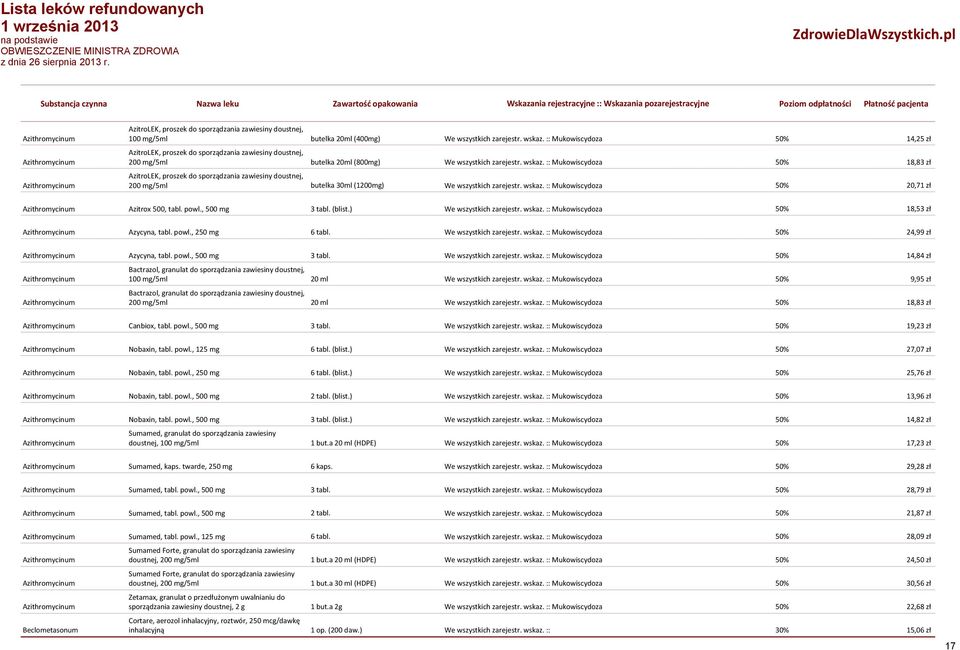Select 'Azycyna, tabl. powl., 500 mg'
The width and height of the screenshot is (960, 650).
(173, 256)
